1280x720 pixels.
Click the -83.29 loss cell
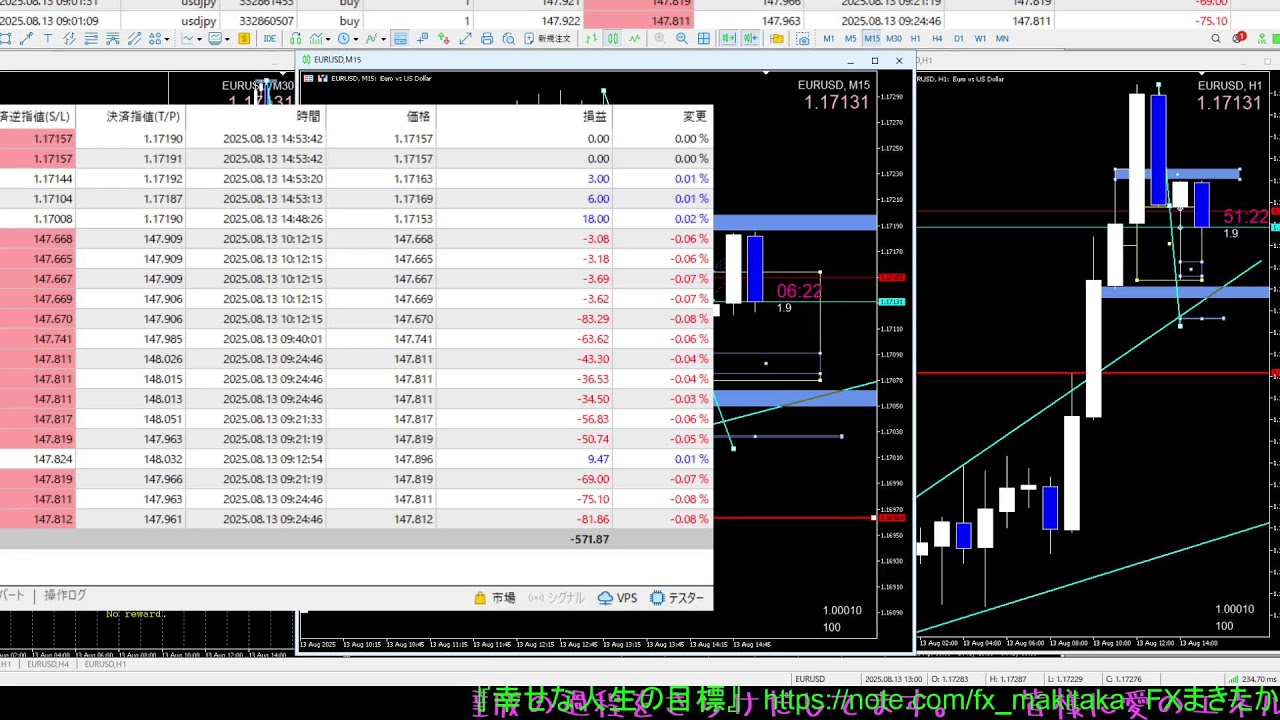pyautogui.click(x=594, y=319)
